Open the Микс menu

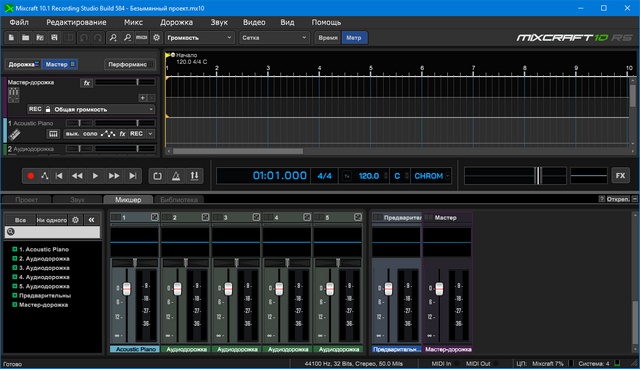pos(133,22)
